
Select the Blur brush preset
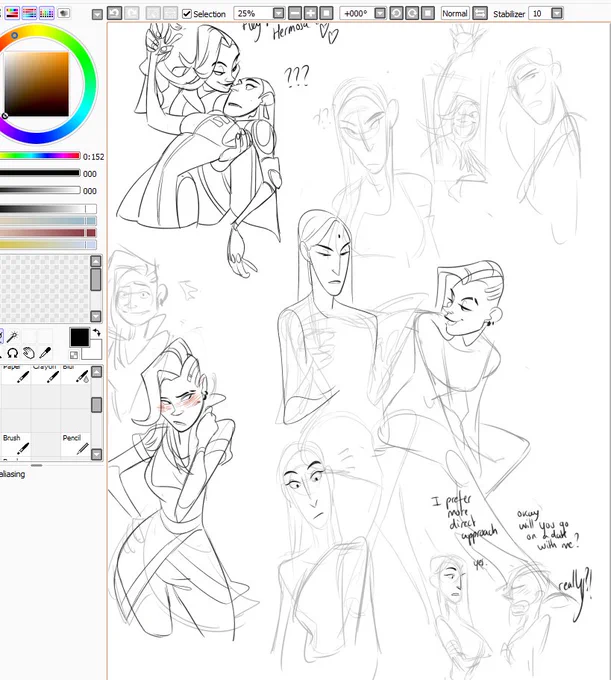pos(75,374)
